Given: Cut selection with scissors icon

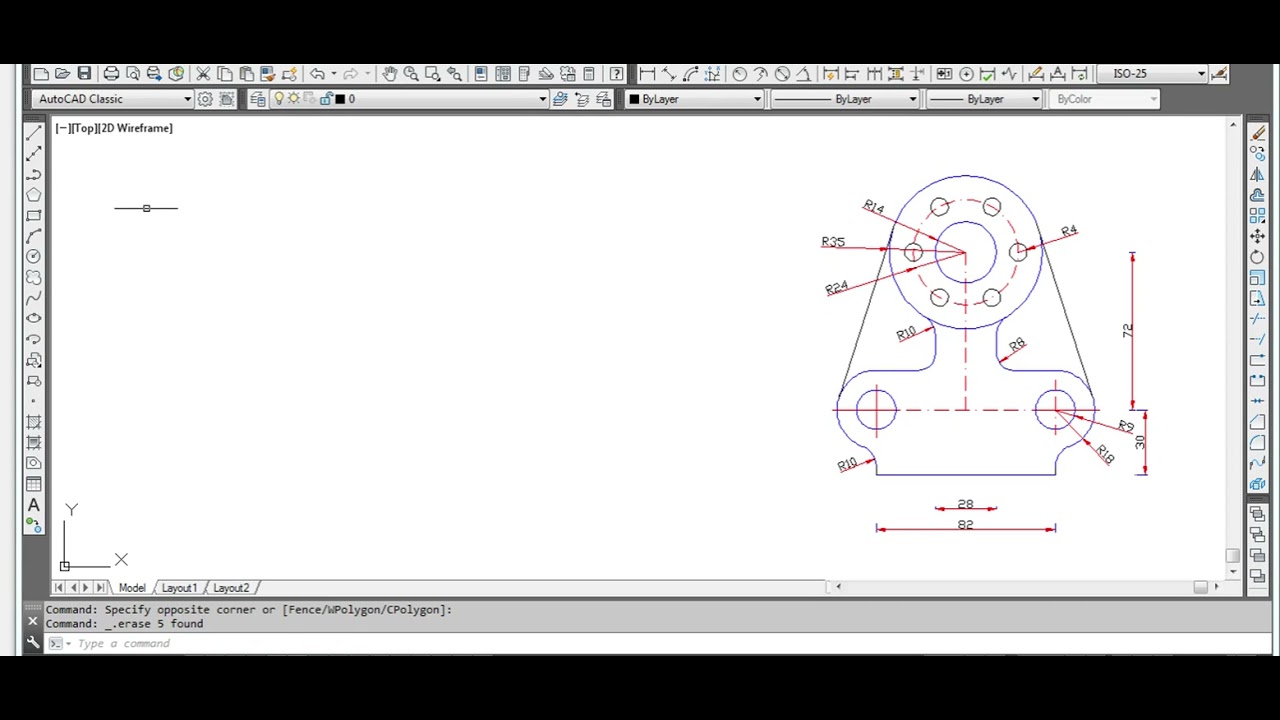Looking at the screenshot, I should [x=203, y=74].
